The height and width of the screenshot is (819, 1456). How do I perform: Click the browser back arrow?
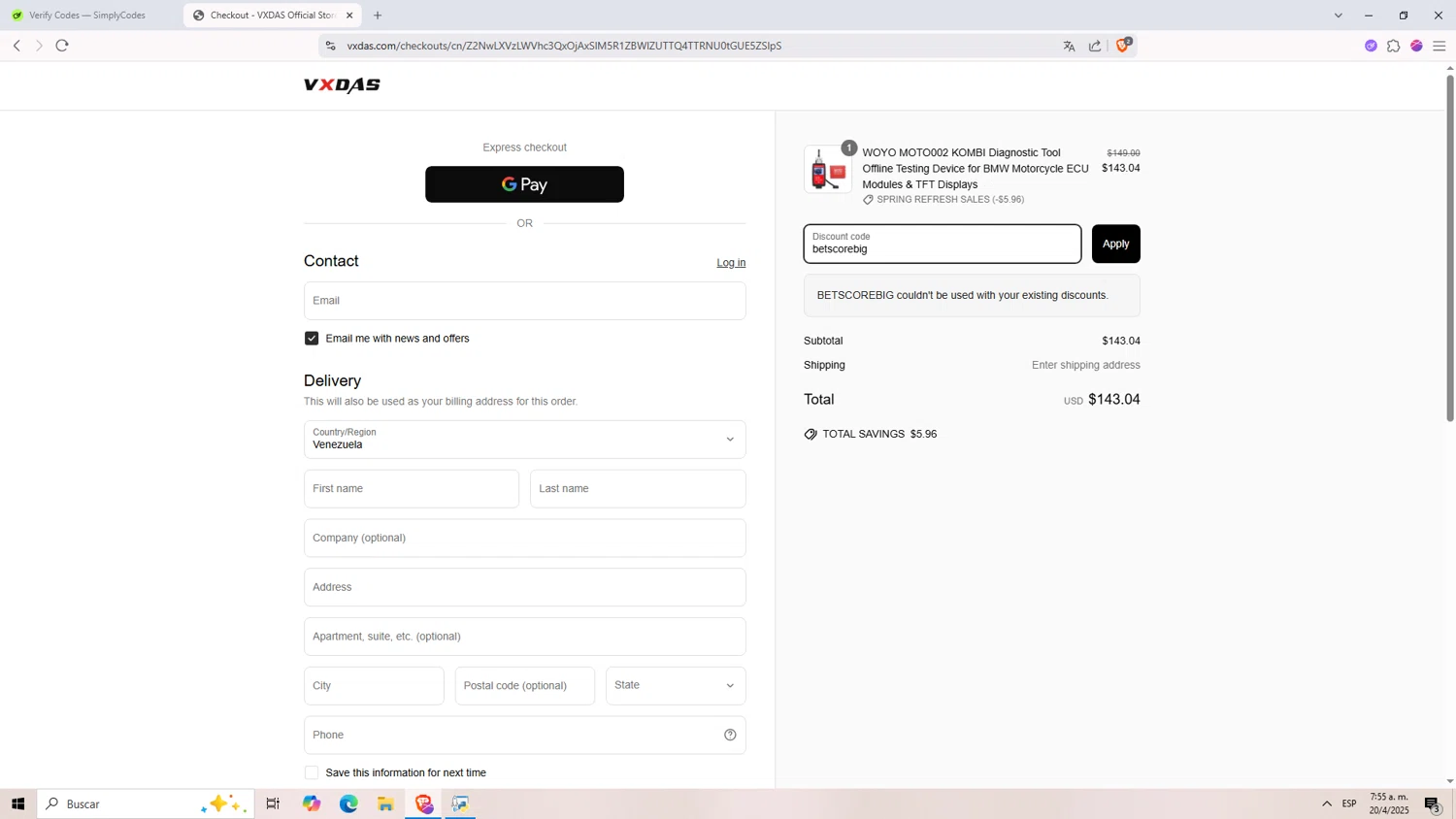[x=17, y=46]
